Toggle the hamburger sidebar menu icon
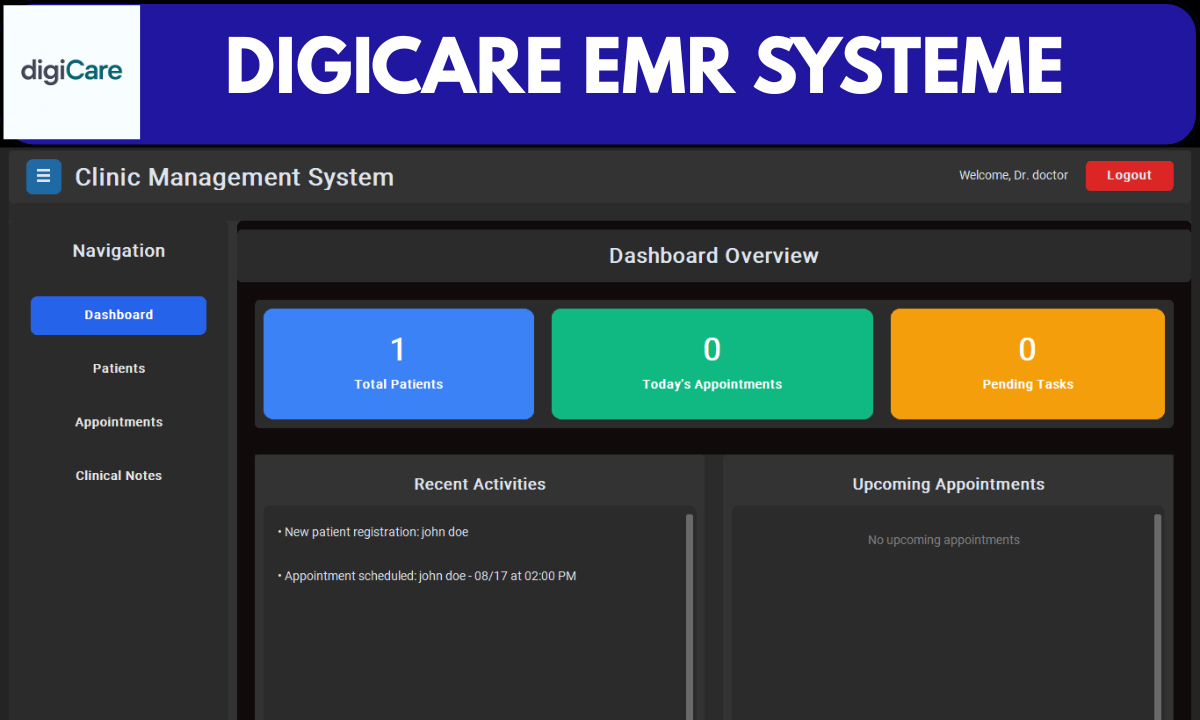The height and width of the screenshot is (720, 1200). [44, 176]
